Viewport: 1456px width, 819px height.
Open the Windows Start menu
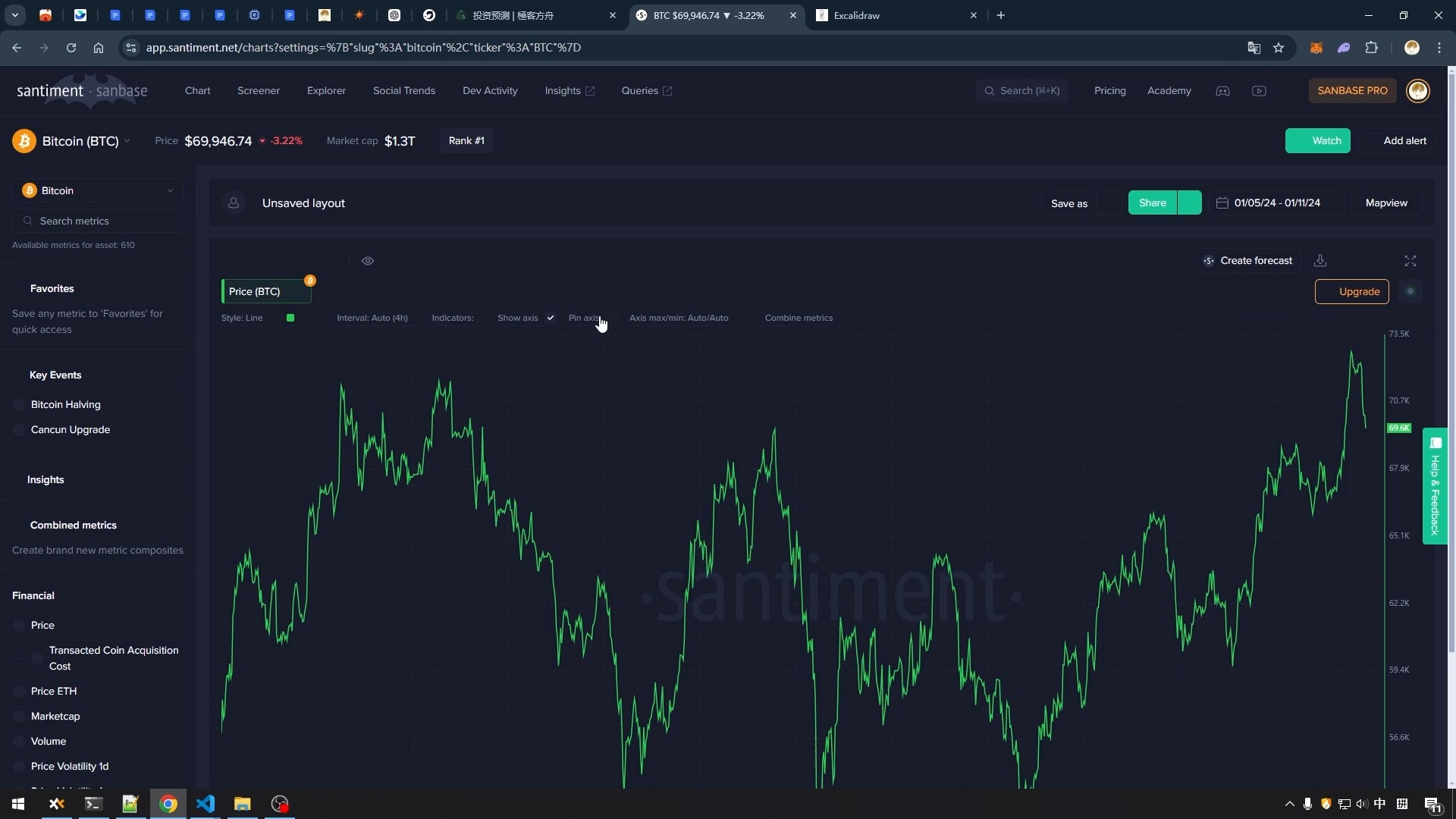(18, 804)
